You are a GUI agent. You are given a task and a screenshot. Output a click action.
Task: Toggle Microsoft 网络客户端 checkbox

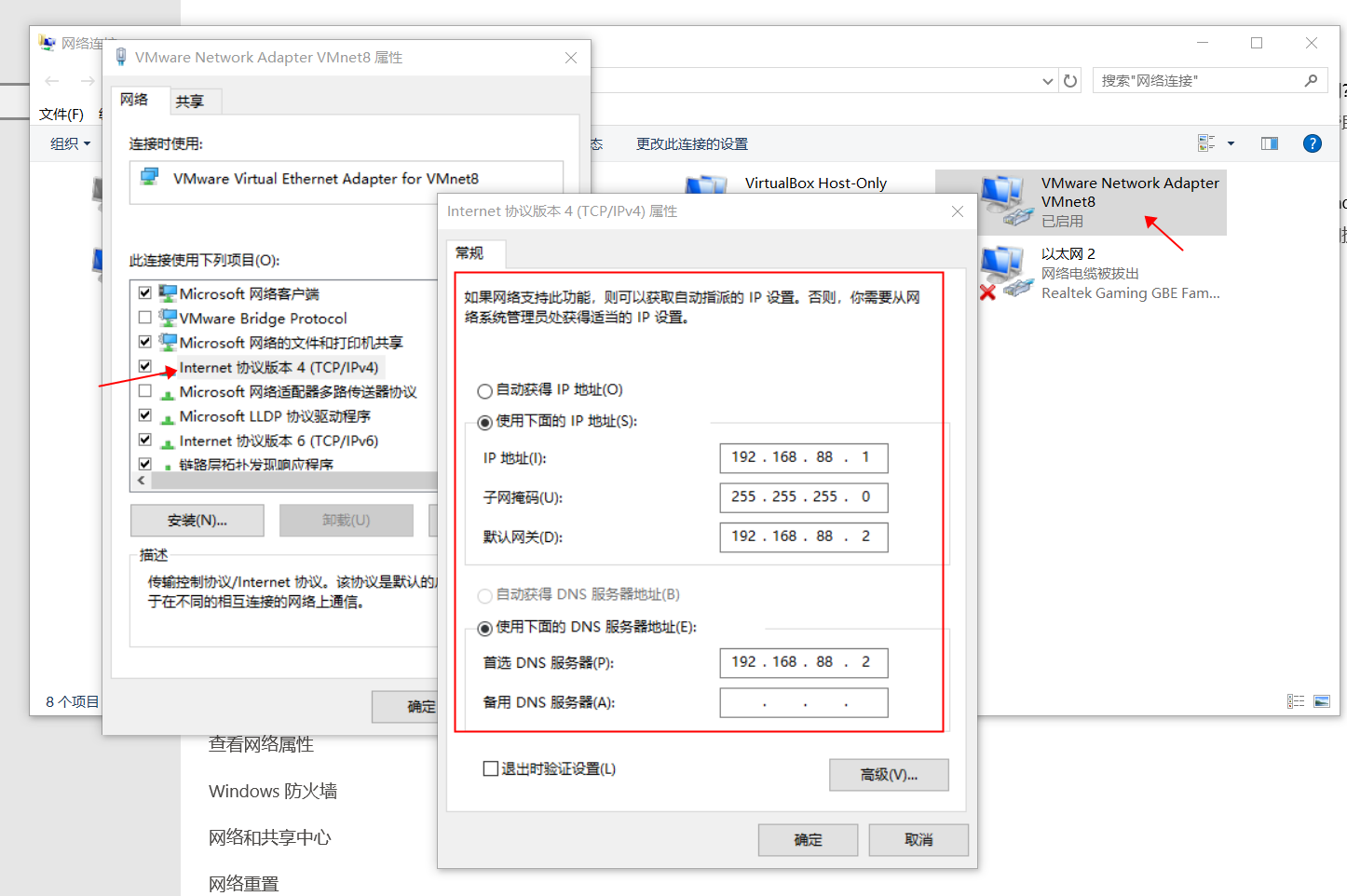tap(145, 292)
